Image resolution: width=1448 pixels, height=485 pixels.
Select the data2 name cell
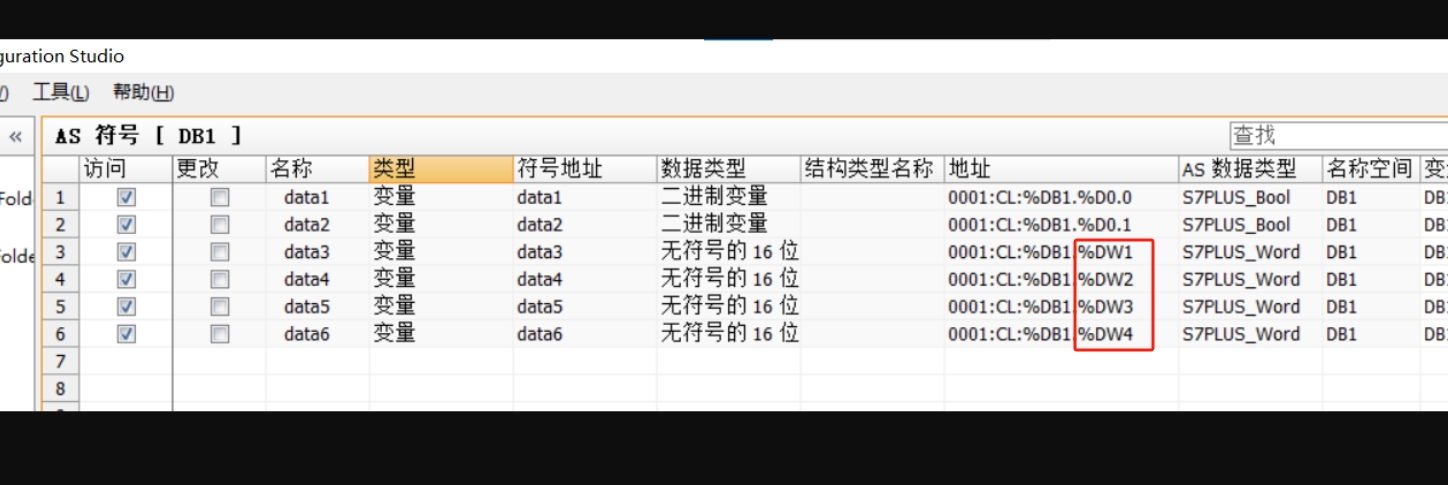pos(307,225)
